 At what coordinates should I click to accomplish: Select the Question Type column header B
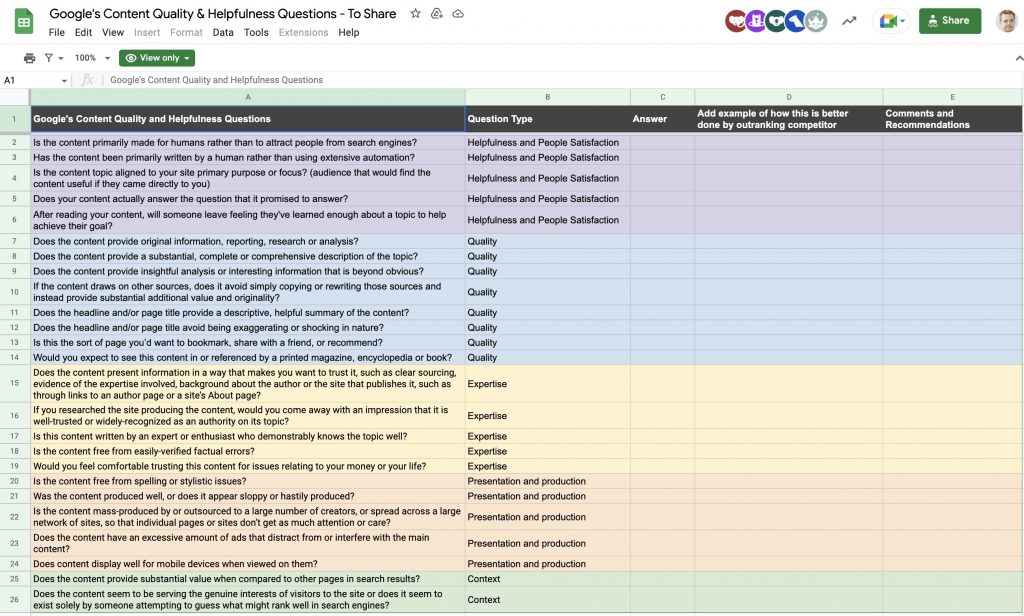pos(546,96)
